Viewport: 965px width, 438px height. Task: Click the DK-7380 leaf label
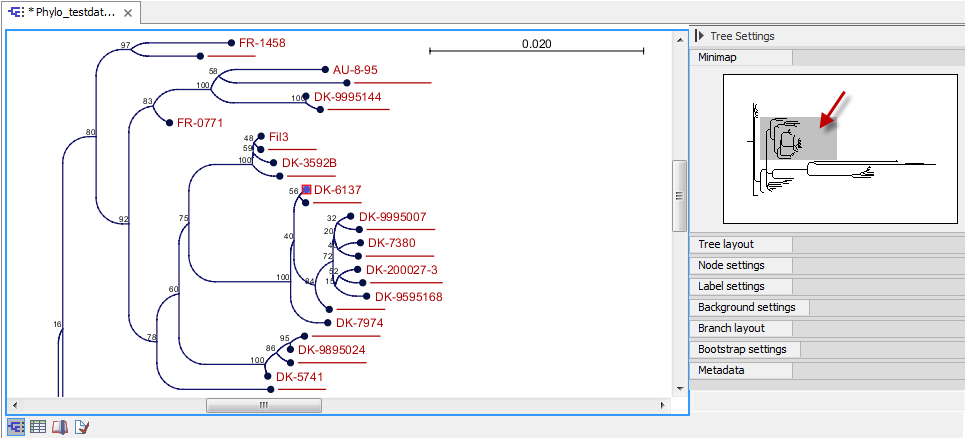(x=391, y=243)
